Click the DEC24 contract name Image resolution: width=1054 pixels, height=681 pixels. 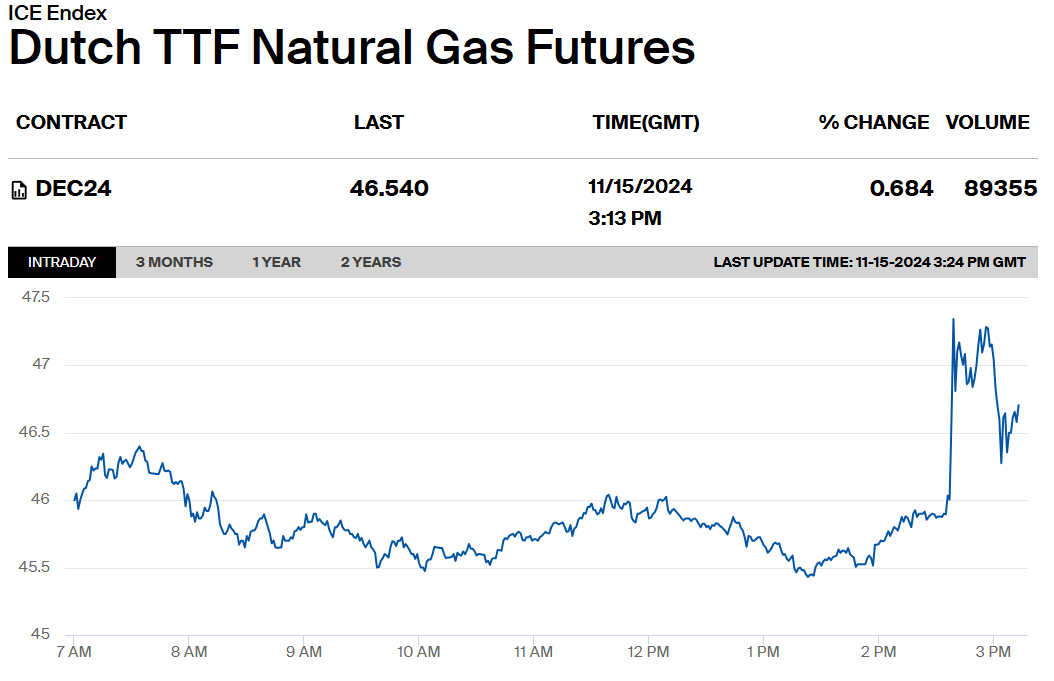click(x=73, y=188)
